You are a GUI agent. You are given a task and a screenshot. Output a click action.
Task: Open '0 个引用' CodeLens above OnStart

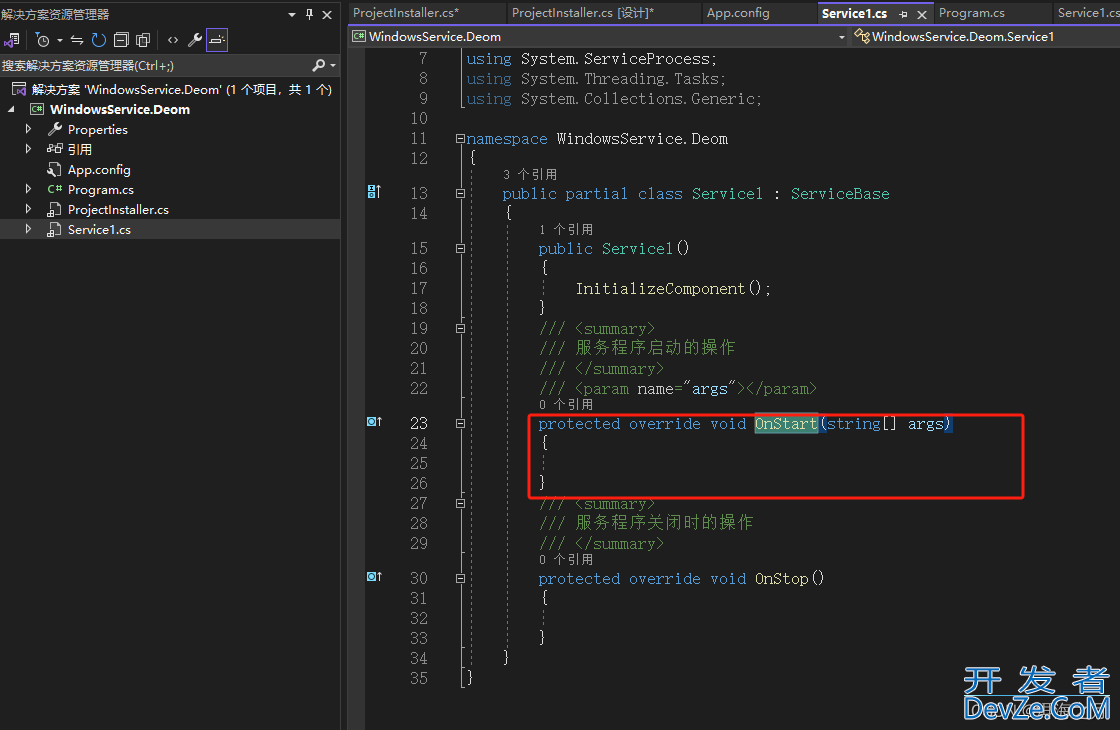[566, 404]
